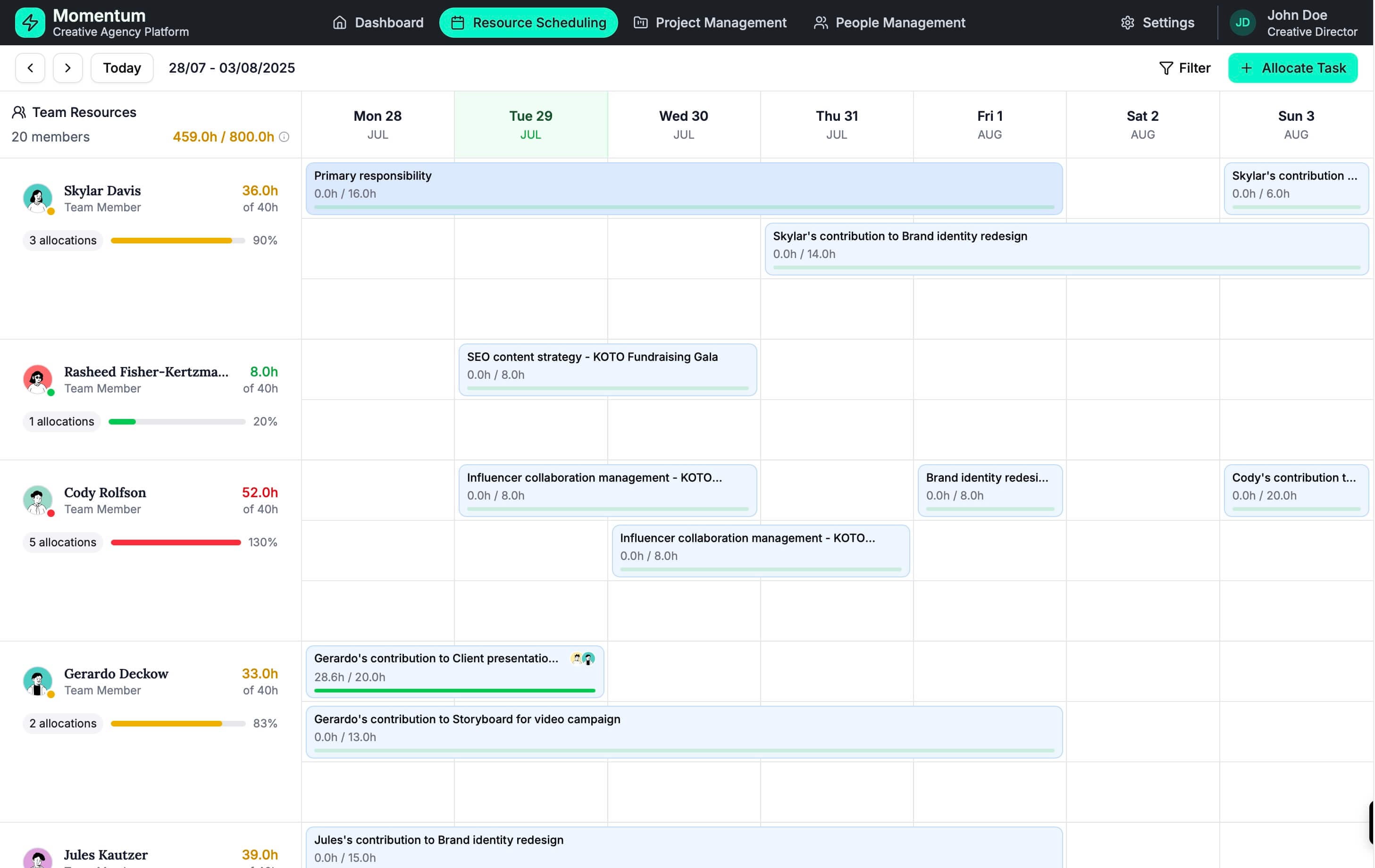This screenshot has height=868, width=1375.
Task: Click Skylar Davis's avatar
Action: (x=38, y=198)
